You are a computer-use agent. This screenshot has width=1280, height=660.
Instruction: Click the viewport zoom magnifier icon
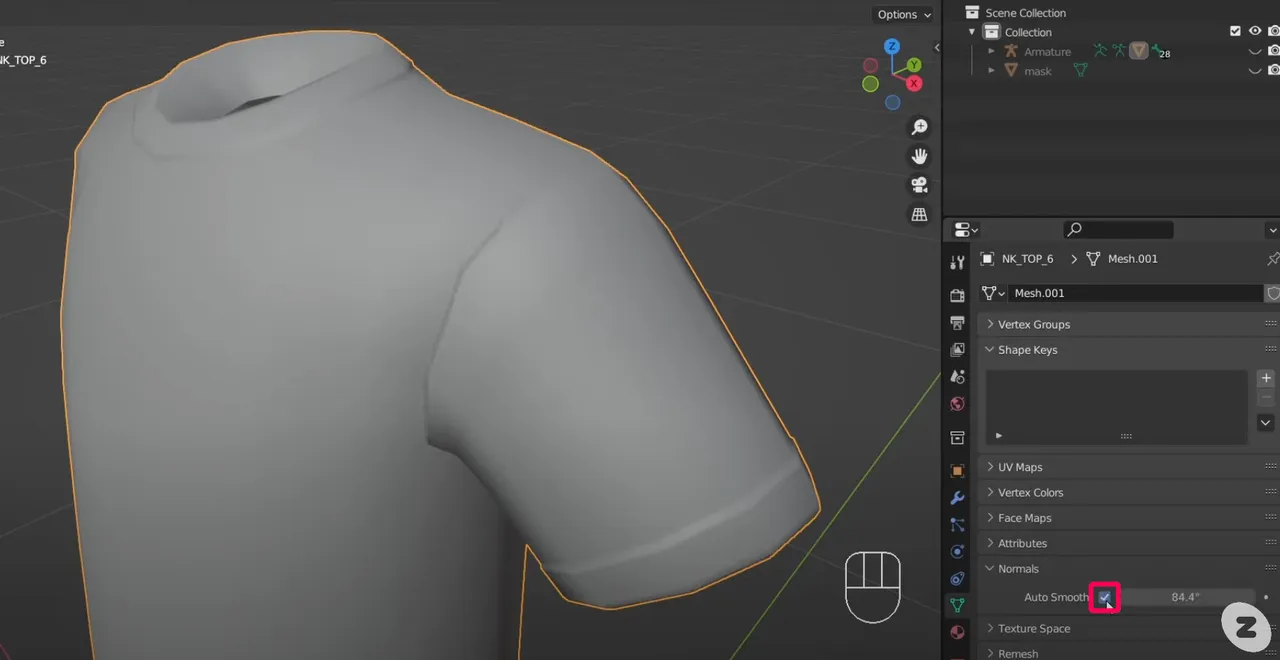pyautogui.click(x=919, y=126)
